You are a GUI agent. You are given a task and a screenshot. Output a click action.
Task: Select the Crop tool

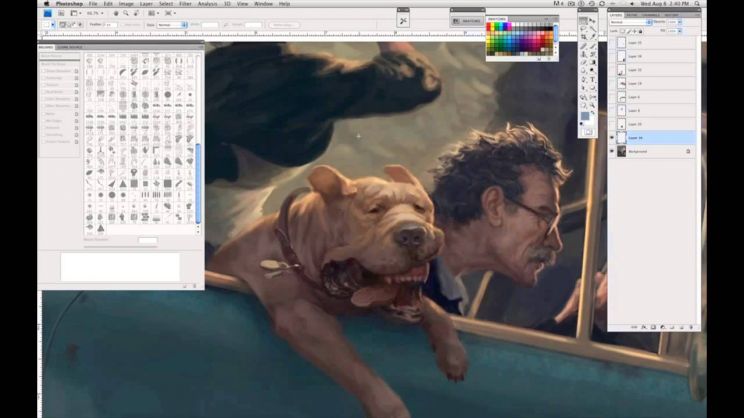(x=583, y=37)
